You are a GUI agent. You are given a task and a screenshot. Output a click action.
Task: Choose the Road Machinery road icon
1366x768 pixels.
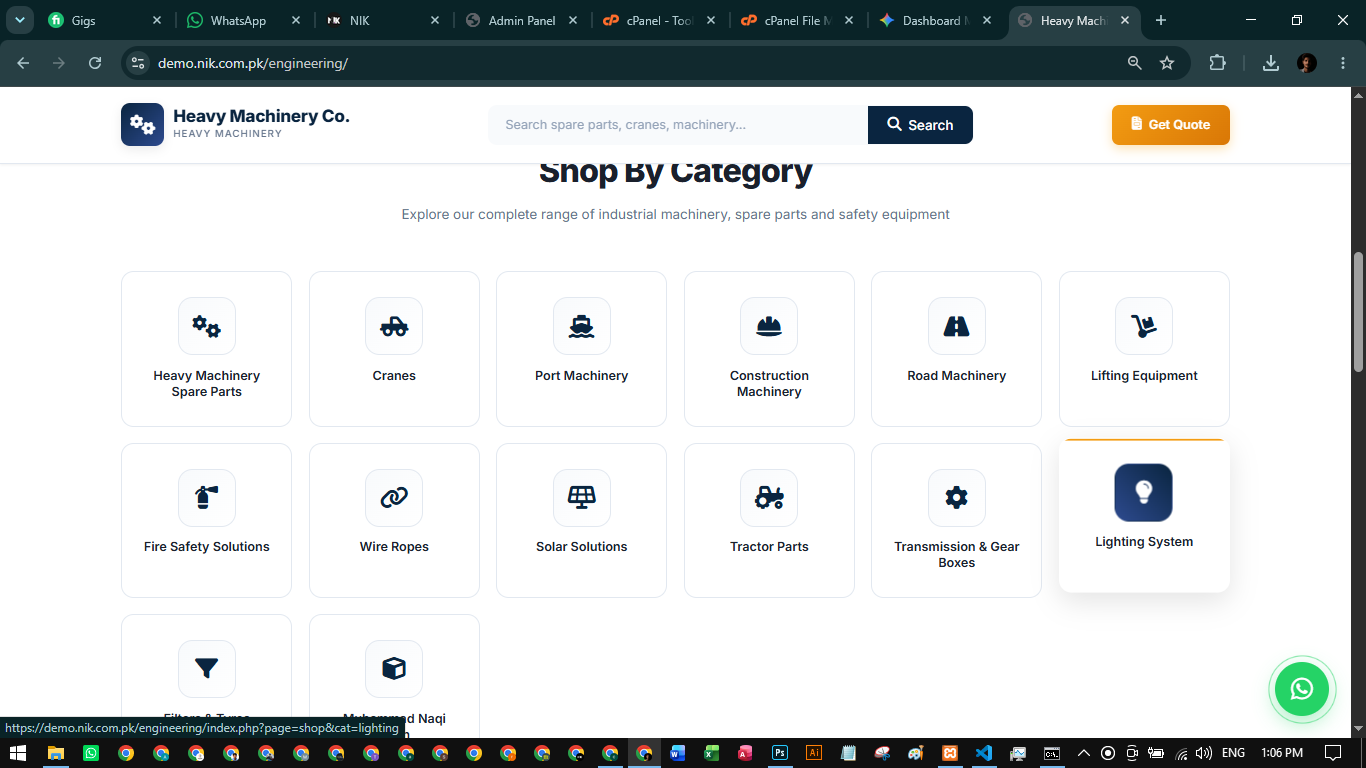point(957,326)
